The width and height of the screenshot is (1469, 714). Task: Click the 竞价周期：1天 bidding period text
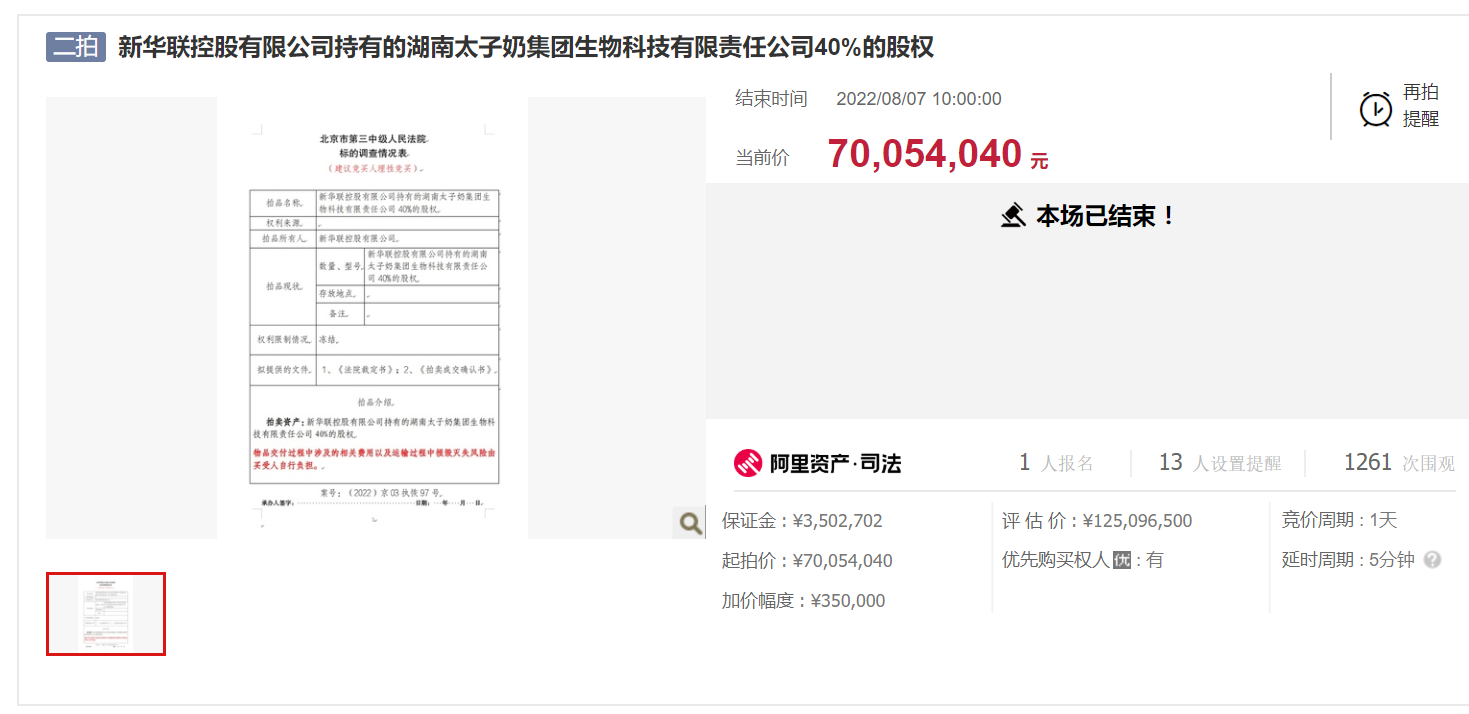tap(1339, 520)
